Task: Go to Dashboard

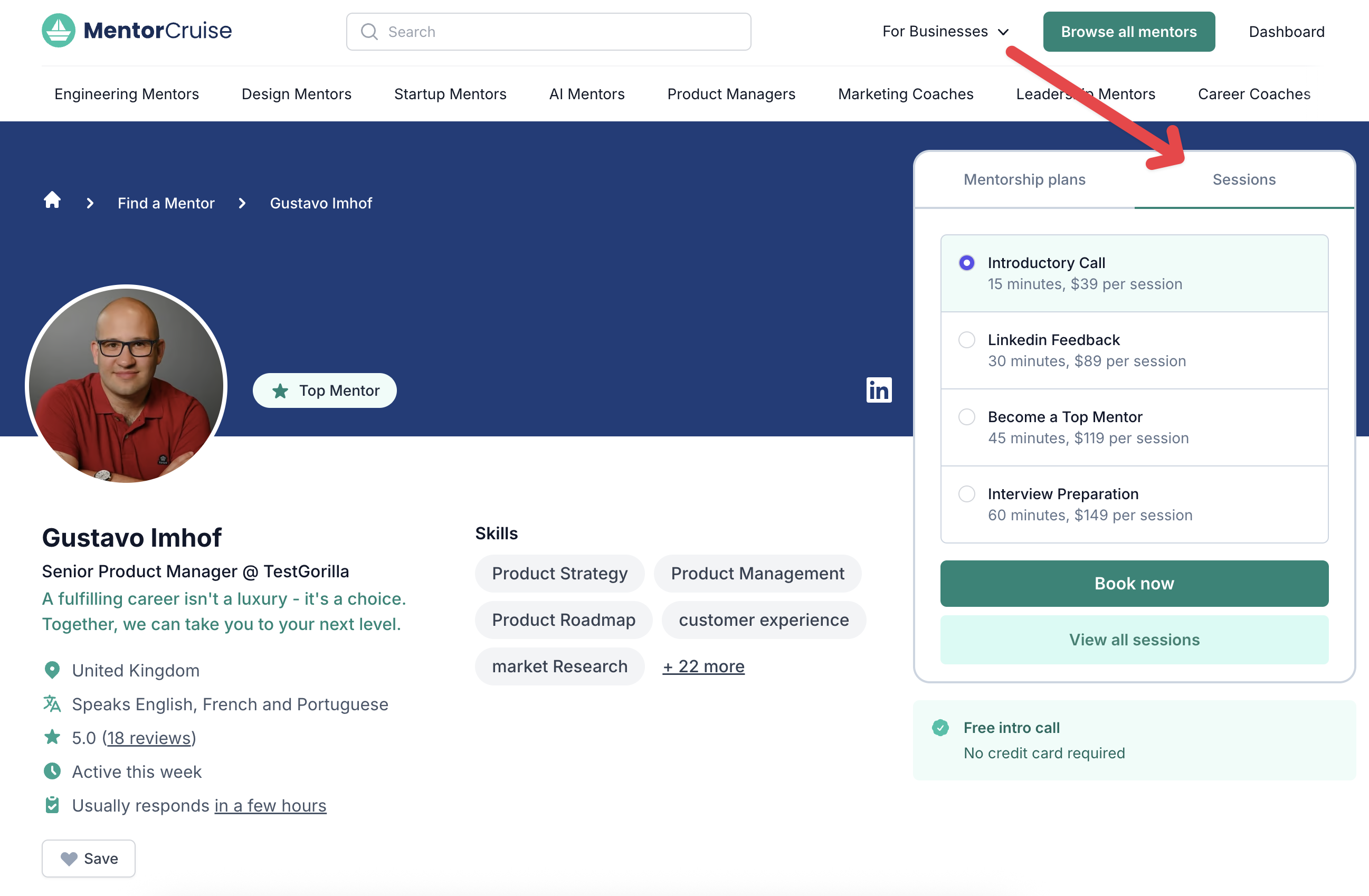Action: tap(1287, 32)
